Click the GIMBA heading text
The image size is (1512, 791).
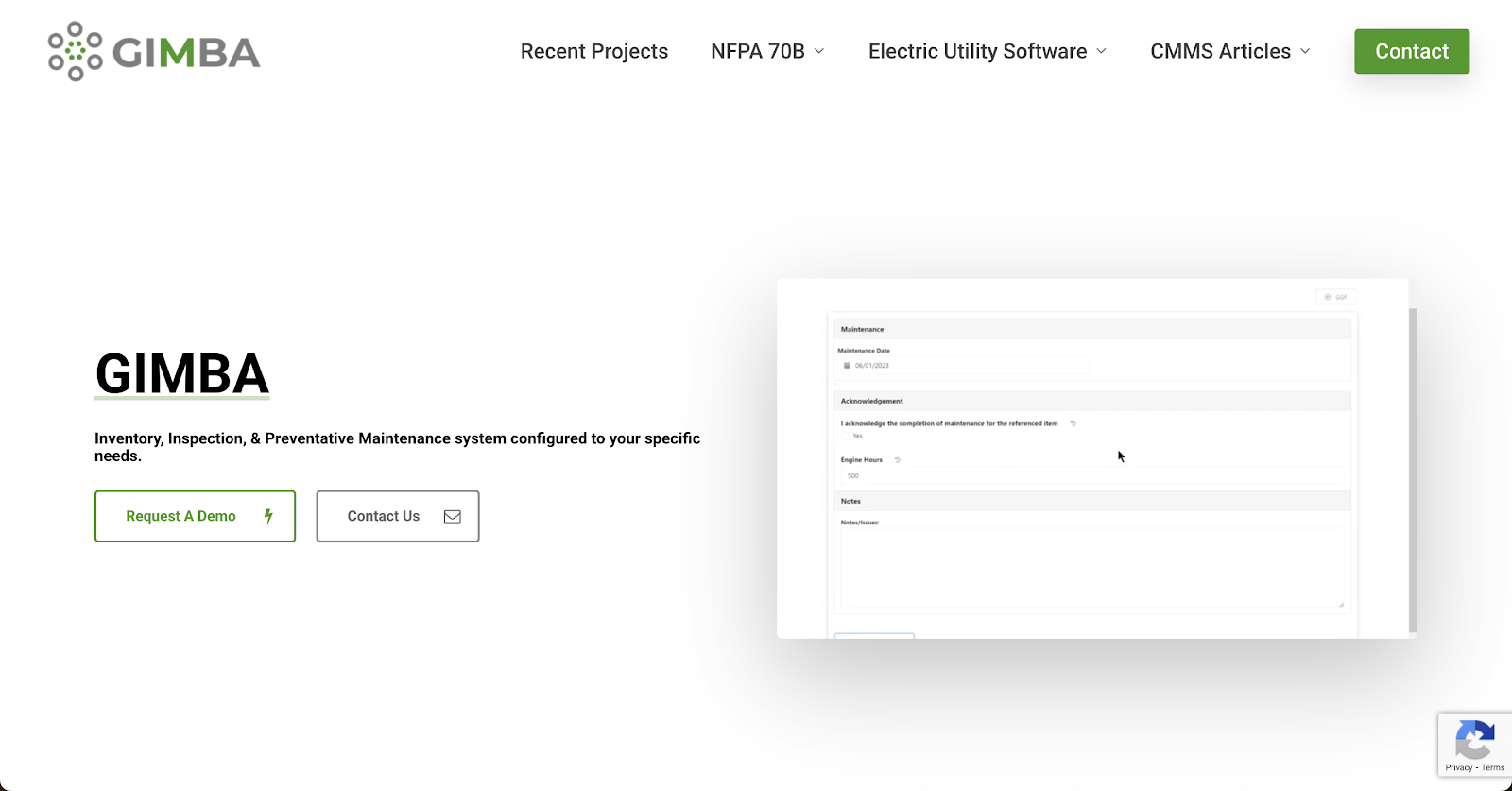click(182, 374)
